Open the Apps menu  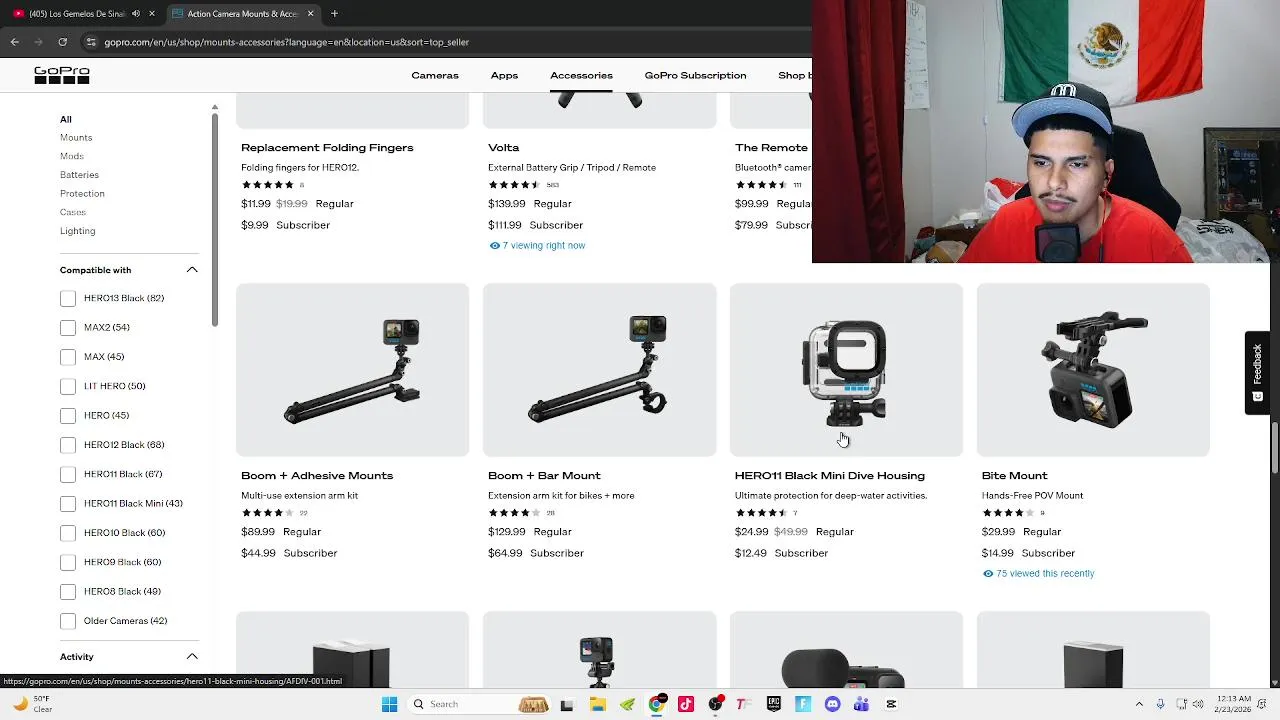pyautogui.click(x=504, y=75)
